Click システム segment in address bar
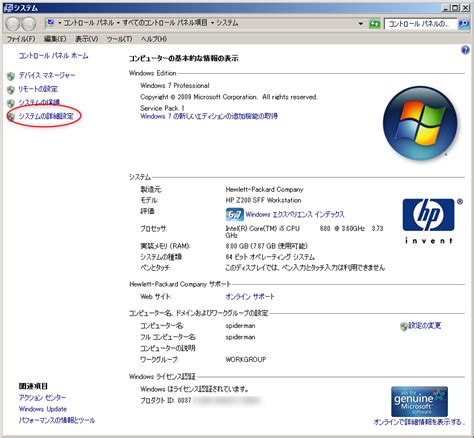This screenshot has width=474, height=438. [x=227, y=23]
